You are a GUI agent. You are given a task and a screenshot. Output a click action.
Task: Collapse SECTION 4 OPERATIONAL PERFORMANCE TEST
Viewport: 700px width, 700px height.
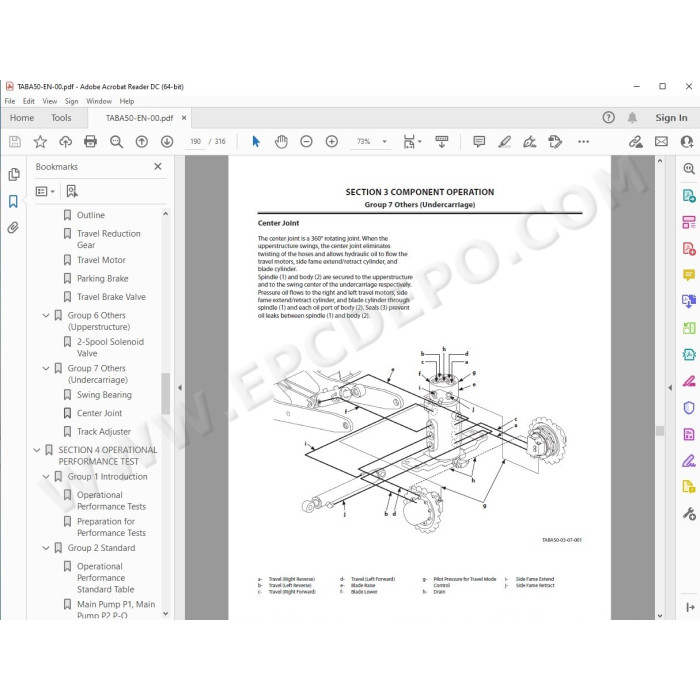click(37, 450)
